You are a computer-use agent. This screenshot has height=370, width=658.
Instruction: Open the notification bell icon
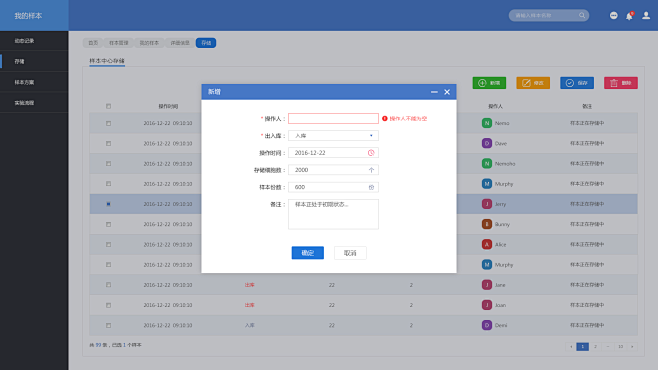tap(629, 16)
